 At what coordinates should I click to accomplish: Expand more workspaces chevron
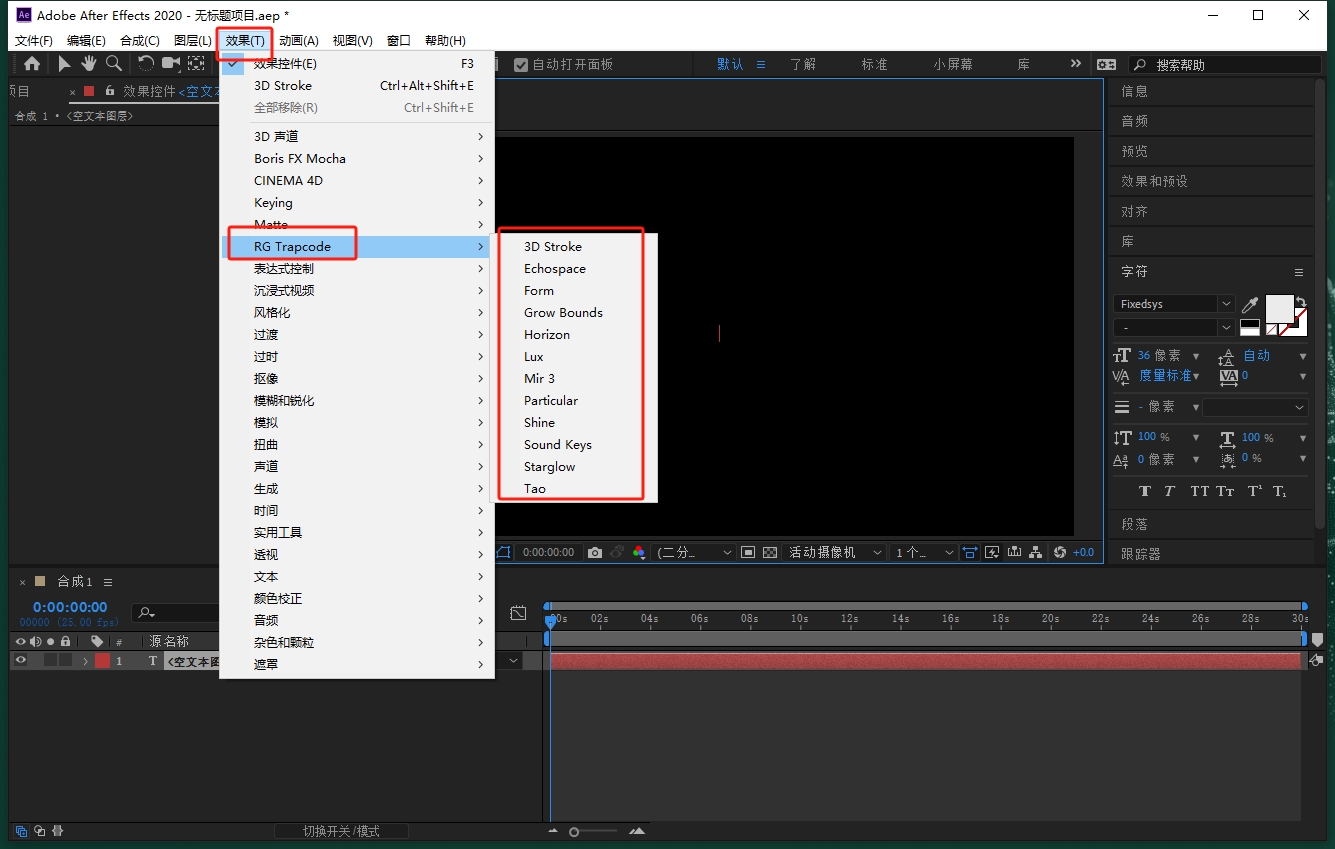click(1075, 63)
